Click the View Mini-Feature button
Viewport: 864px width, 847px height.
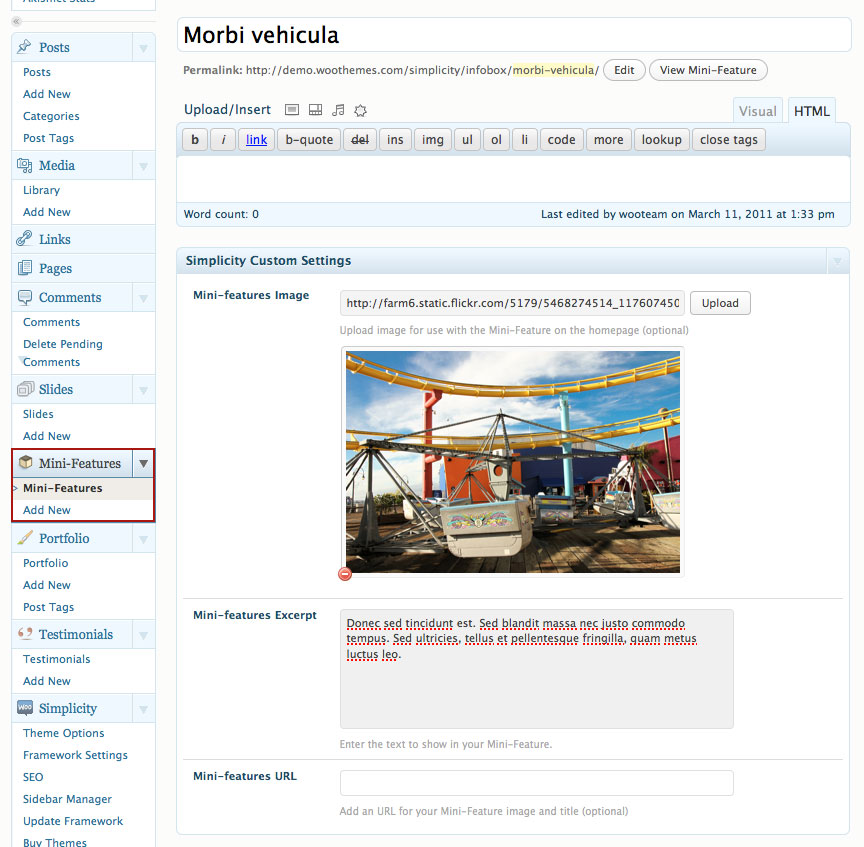(708, 70)
